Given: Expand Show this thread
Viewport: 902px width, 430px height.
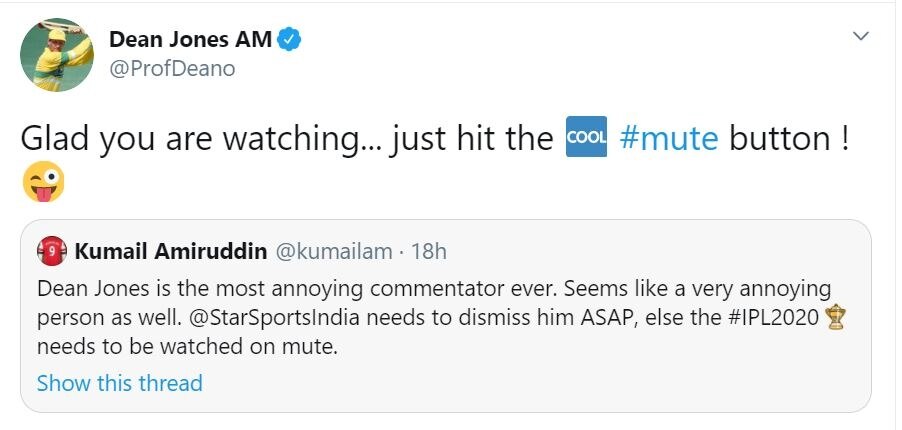Looking at the screenshot, I should point(119,383).
